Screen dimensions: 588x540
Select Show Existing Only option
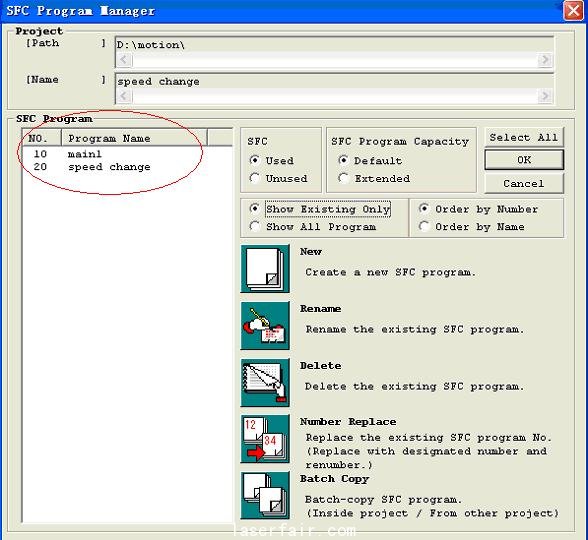(x=255, y=208)
